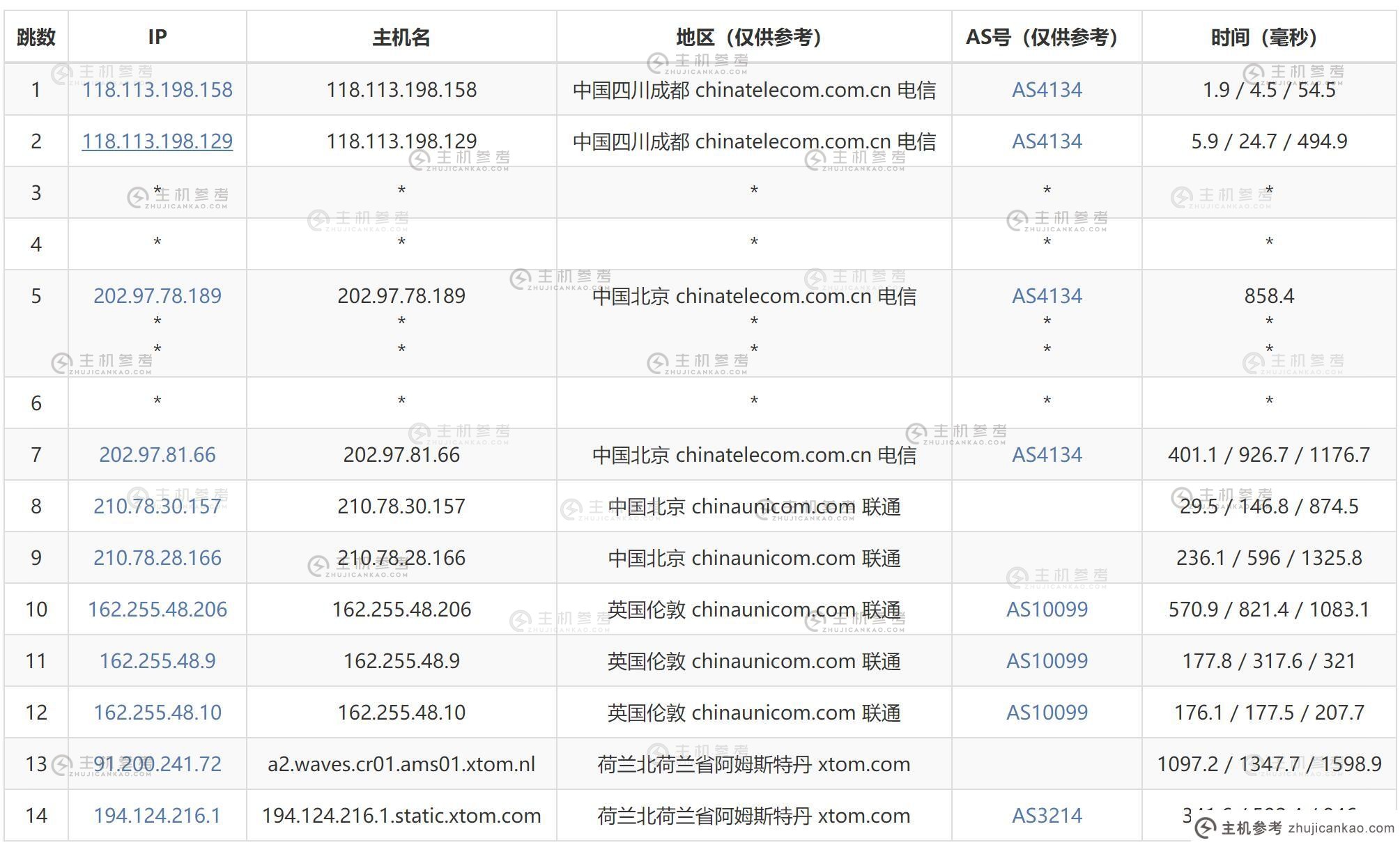The image size is (1400, 845).
Task: Click AS3214 link in hop 14 row
Action: pos(1047,816)
